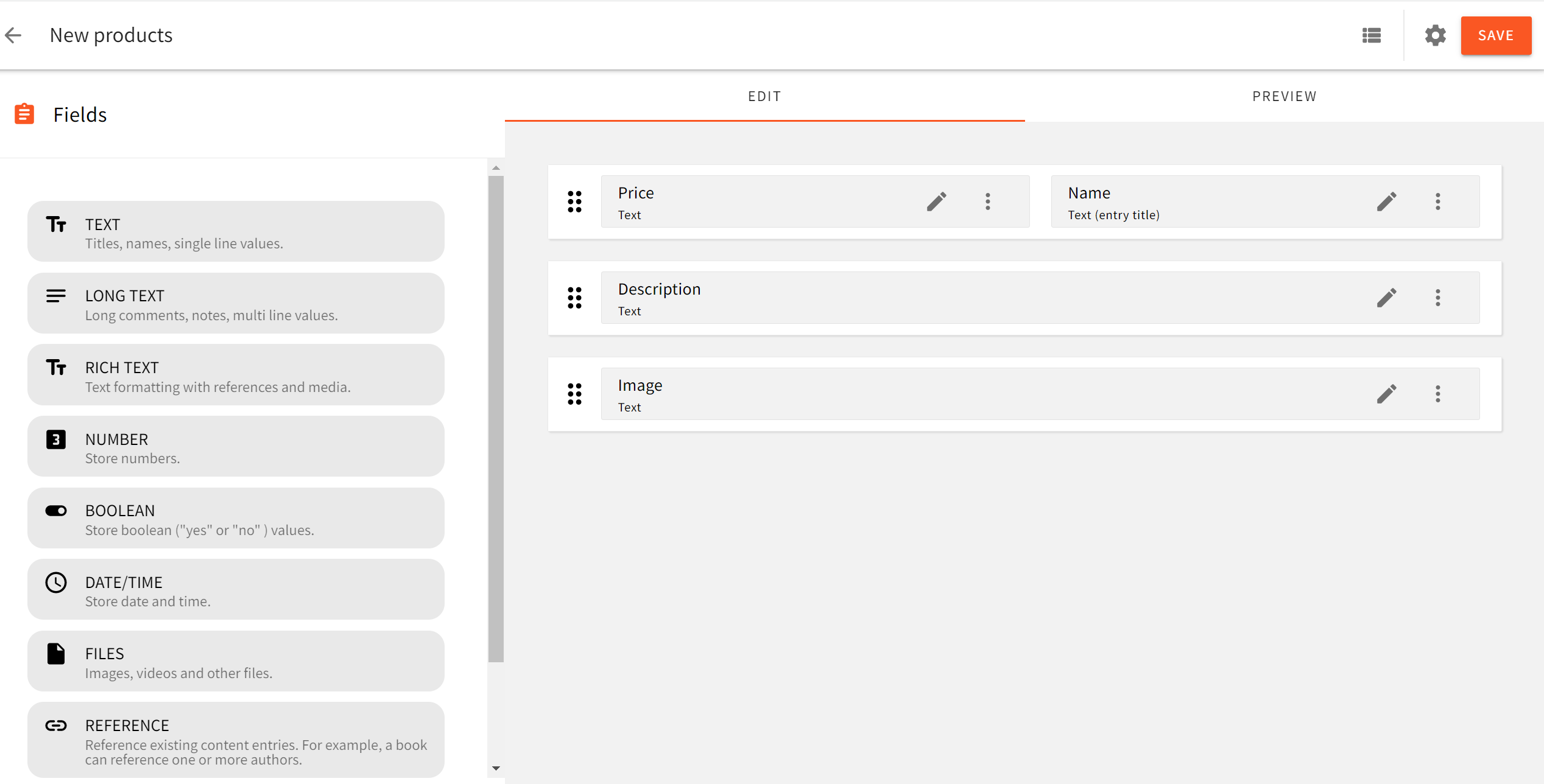Click the scrollbar down arrow in Fields list
Viewport: 1544px width, 784px height.
496,768
